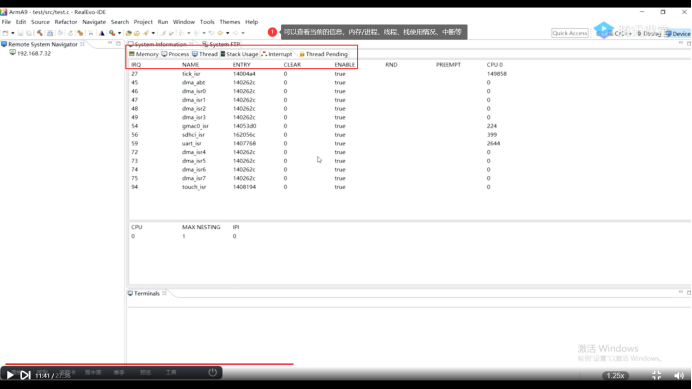The height and width of the screenshot is (389, 692).
Task: Switch to the Device perspective
Action: tap(678, 34)
